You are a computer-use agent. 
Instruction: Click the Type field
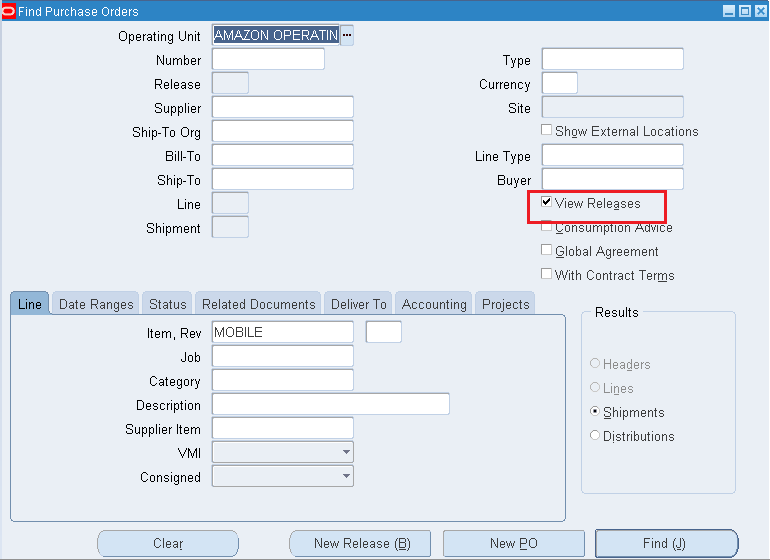pos(612,59)
